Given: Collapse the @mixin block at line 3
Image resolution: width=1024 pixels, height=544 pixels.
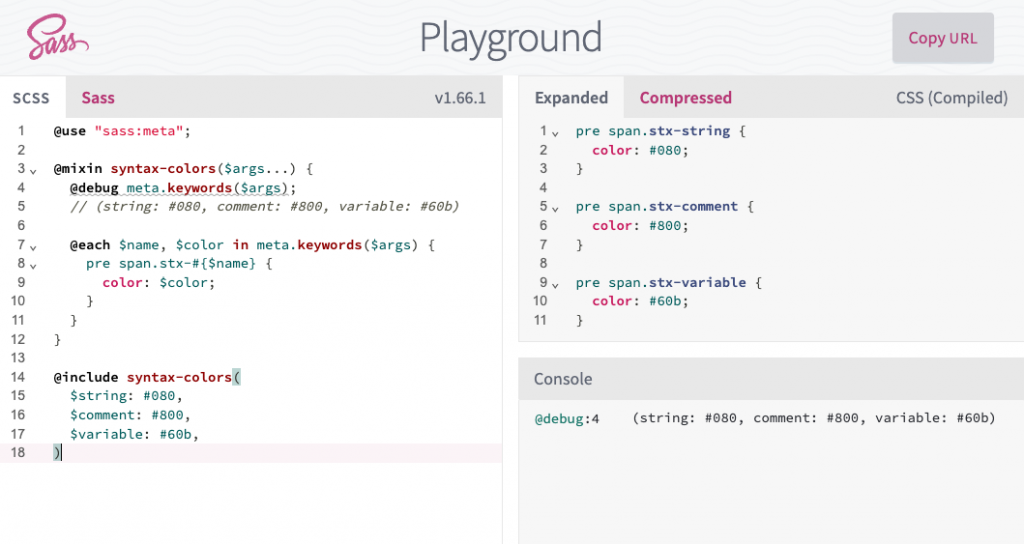Looking at the screenshot, I should (x=33, y=172).
